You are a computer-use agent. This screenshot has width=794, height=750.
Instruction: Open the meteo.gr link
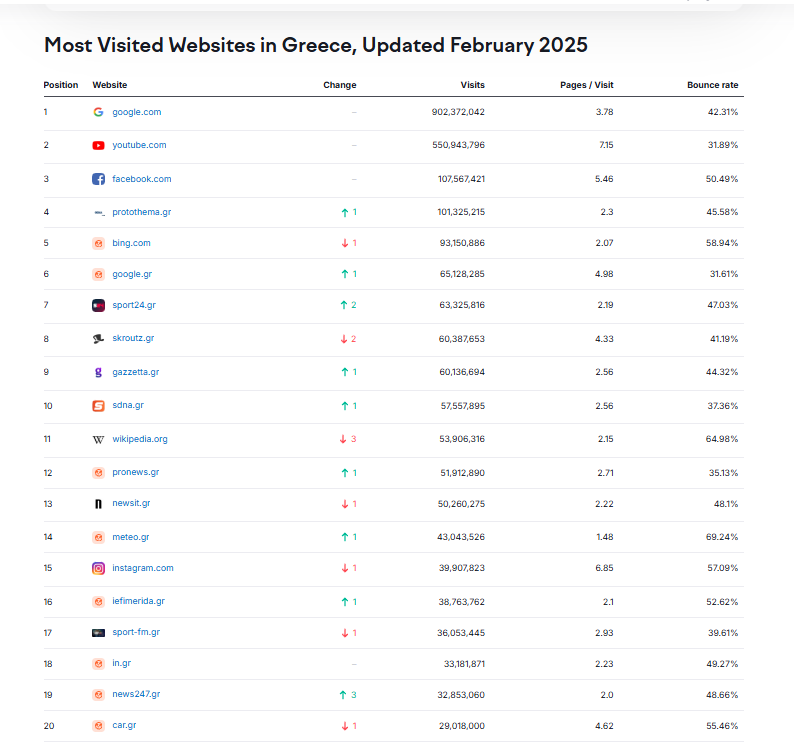click(x=130, y=537)
